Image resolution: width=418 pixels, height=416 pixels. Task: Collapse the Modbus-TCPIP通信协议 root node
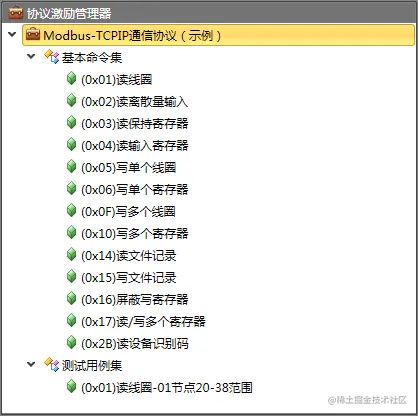pyautogui.click(x=12, y=34)
